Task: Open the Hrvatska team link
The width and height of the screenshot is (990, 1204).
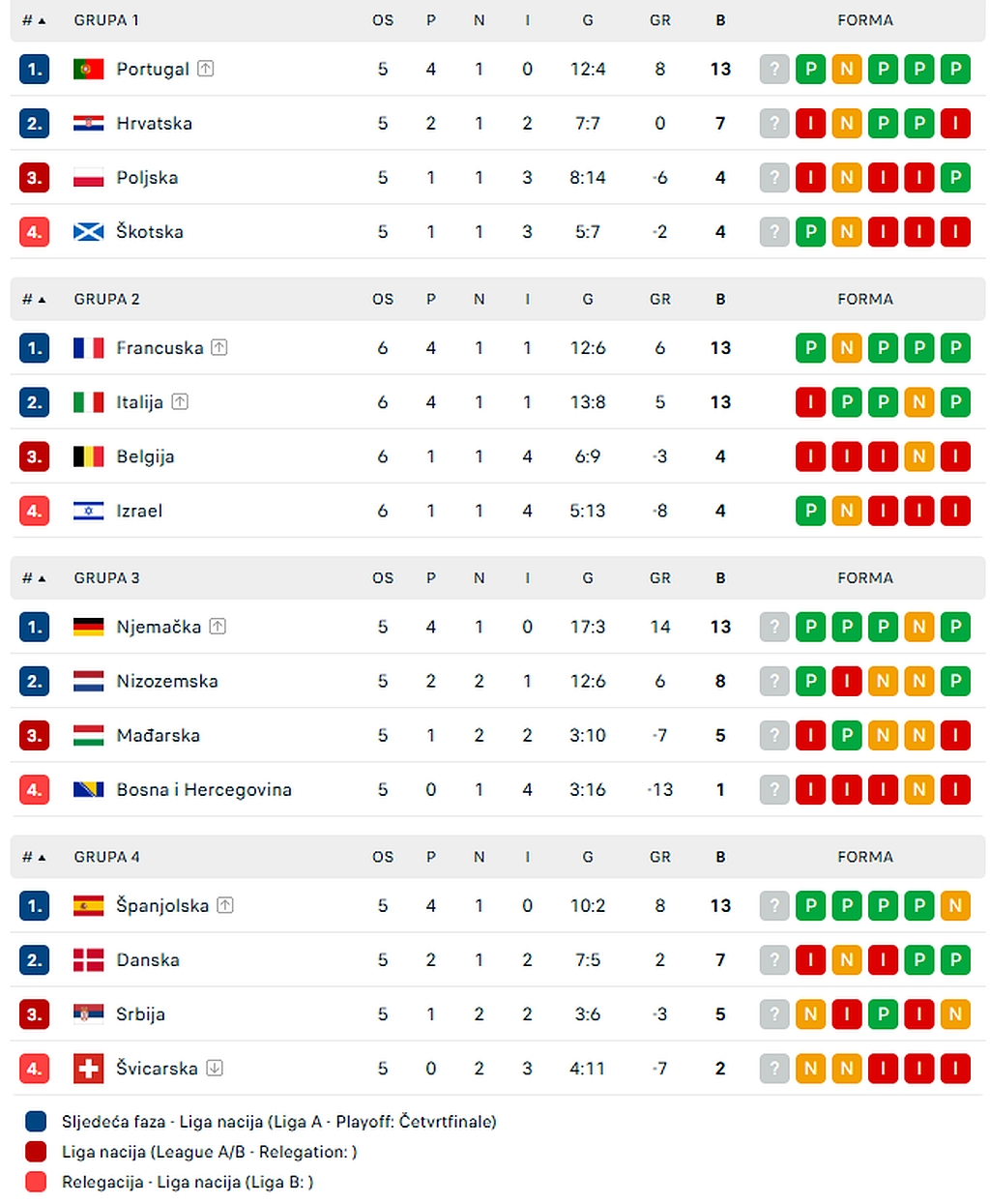Action: (154, 123)
